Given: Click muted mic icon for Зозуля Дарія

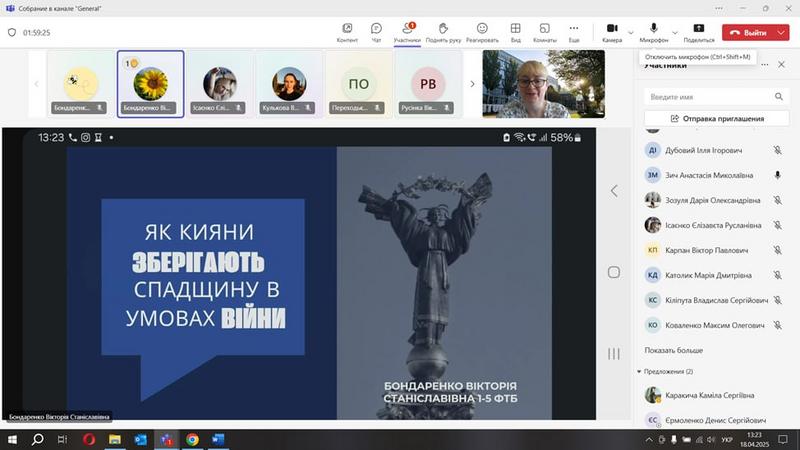Looking at the screenshot, I should coord(778,200).
